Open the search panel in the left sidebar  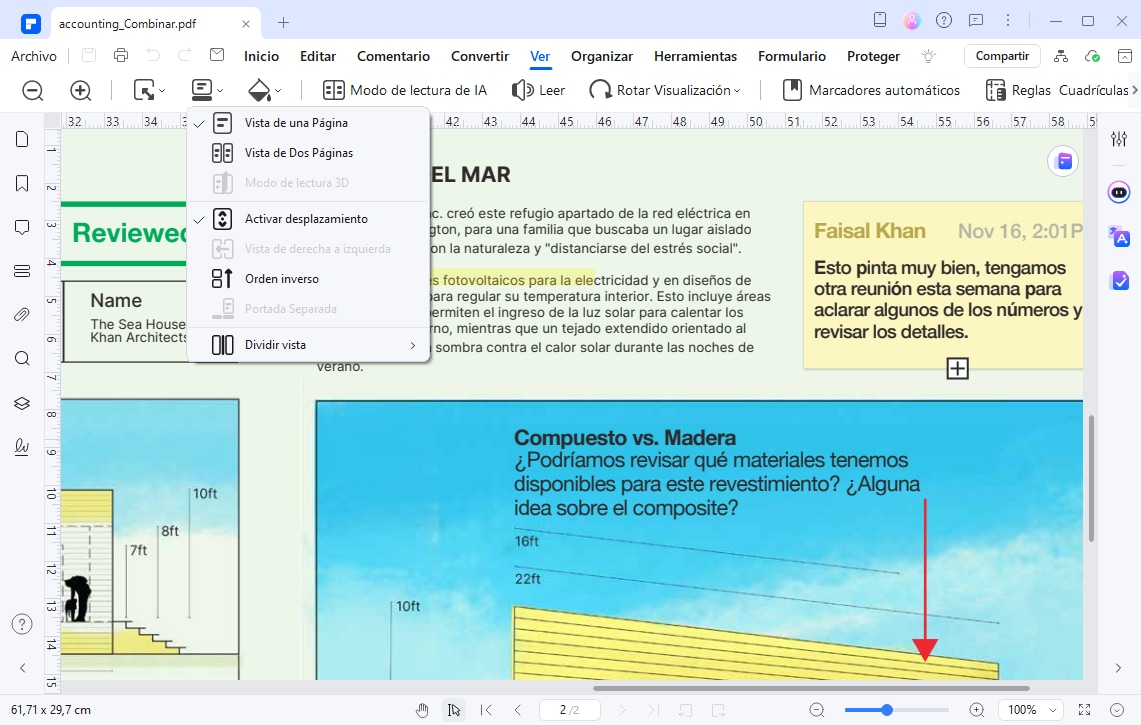coord(22,358)
